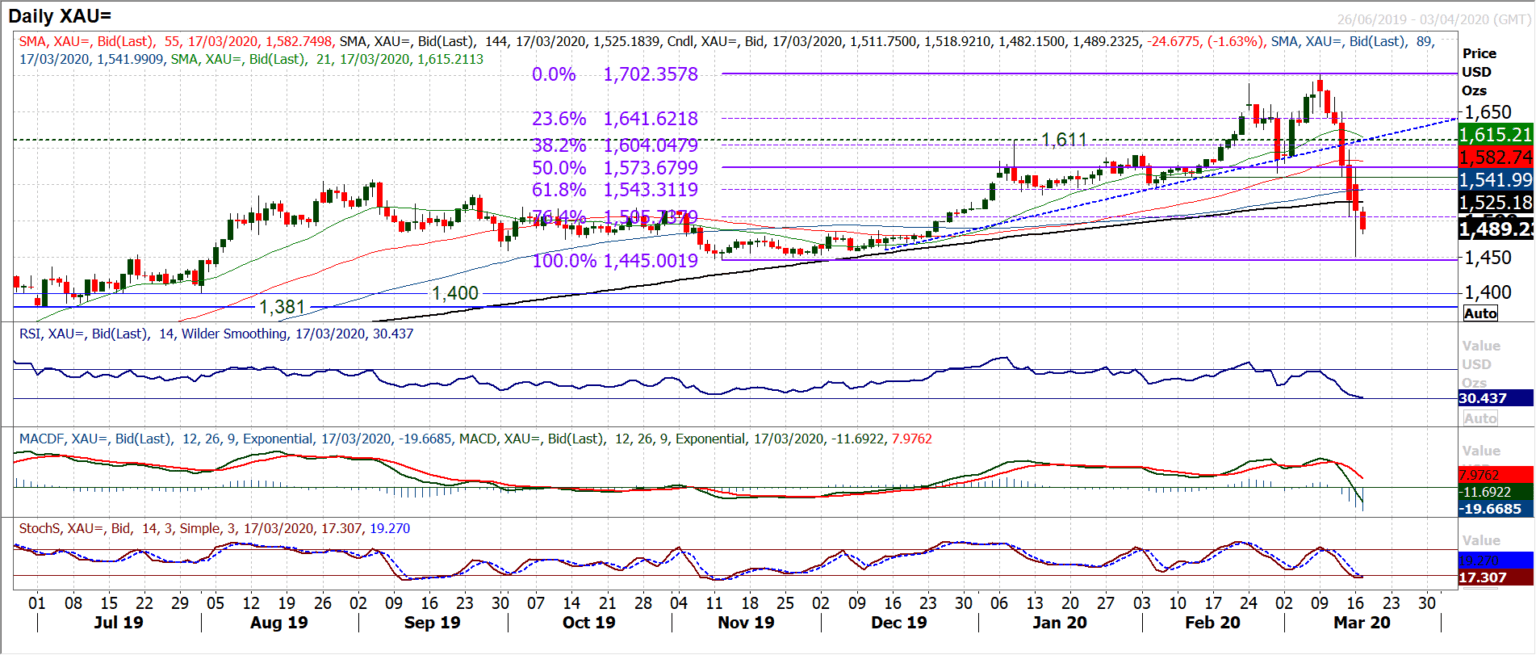1536x655 pixels.
Task: Select the red 1,582.74 SMA price tag
Action: tap(1496, 158)
